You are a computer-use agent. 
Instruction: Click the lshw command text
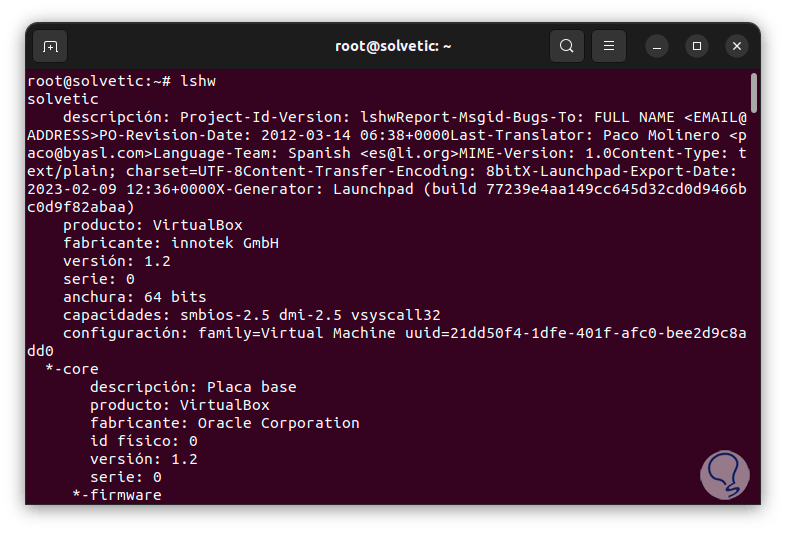pyautogui.click(x=197, y=81)
